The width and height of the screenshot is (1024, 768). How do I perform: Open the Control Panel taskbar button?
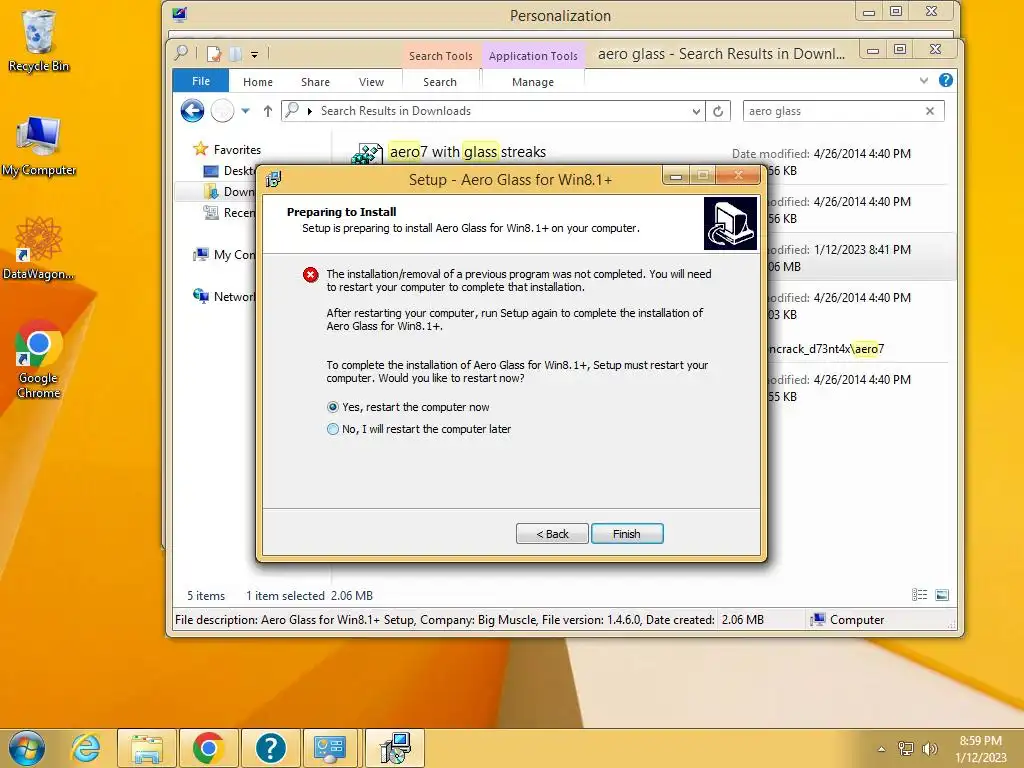coord(330,748)
